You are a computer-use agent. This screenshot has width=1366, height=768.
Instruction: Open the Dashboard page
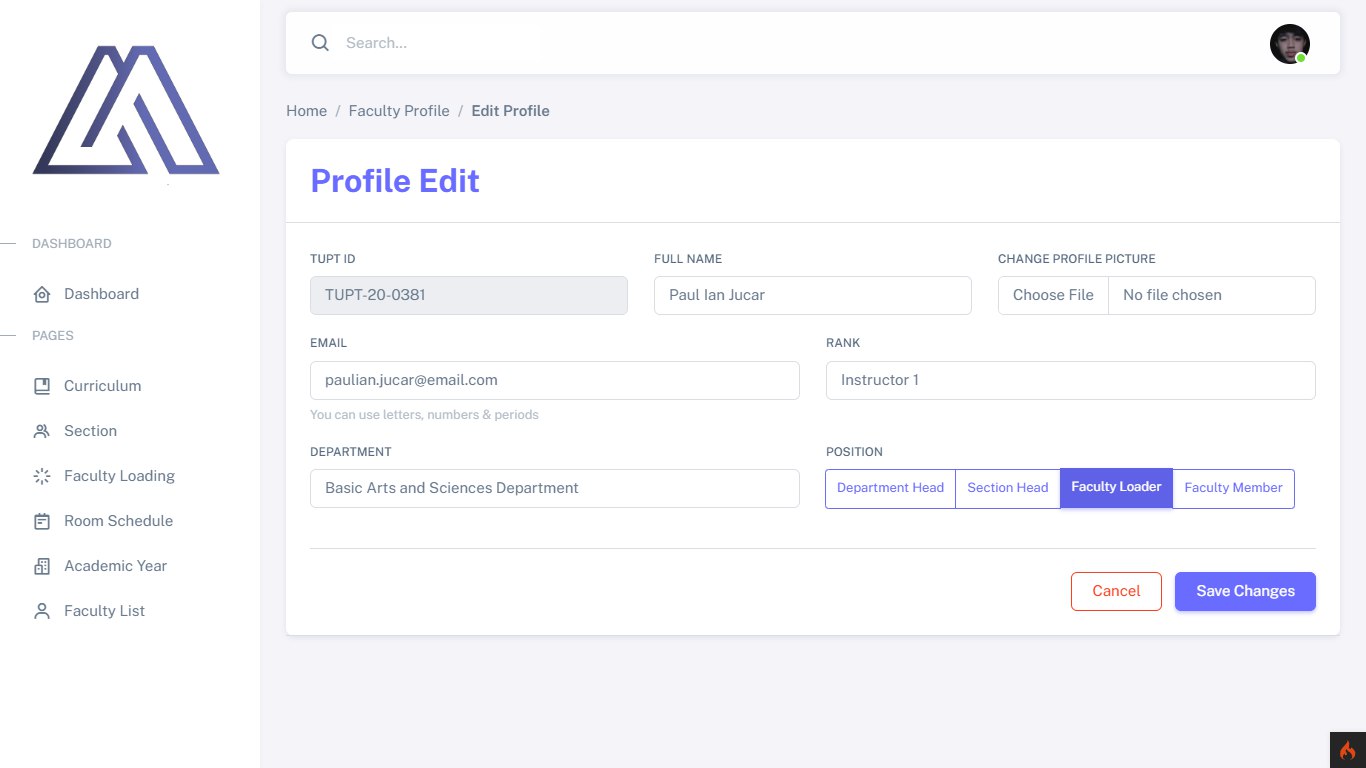(x=101, y=294)
